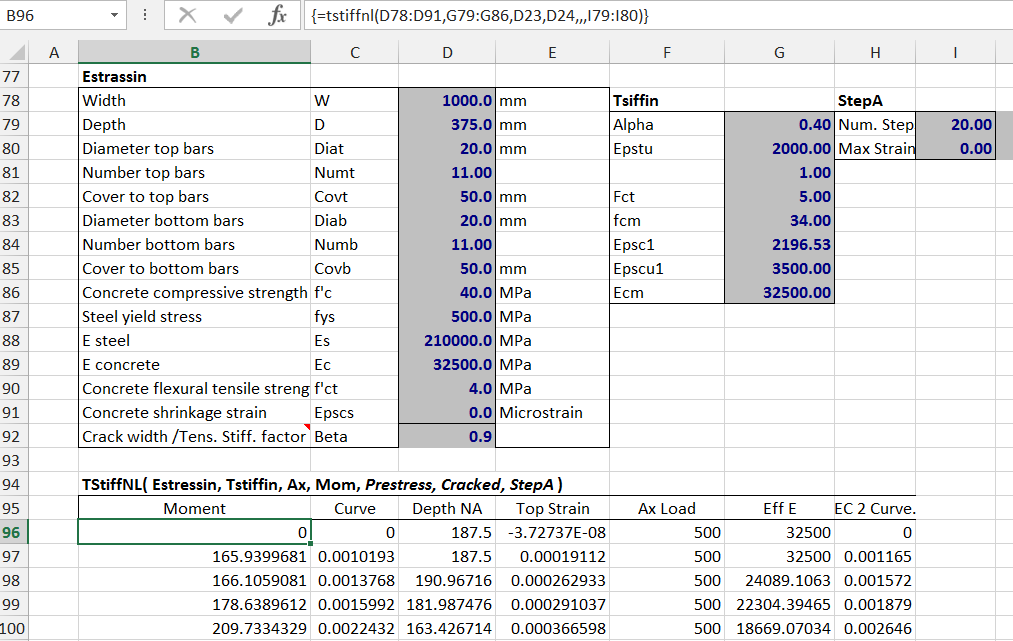Click the Enter checkmark in formula bar
Screen dimensions: 1013x641
click(234, 16)
